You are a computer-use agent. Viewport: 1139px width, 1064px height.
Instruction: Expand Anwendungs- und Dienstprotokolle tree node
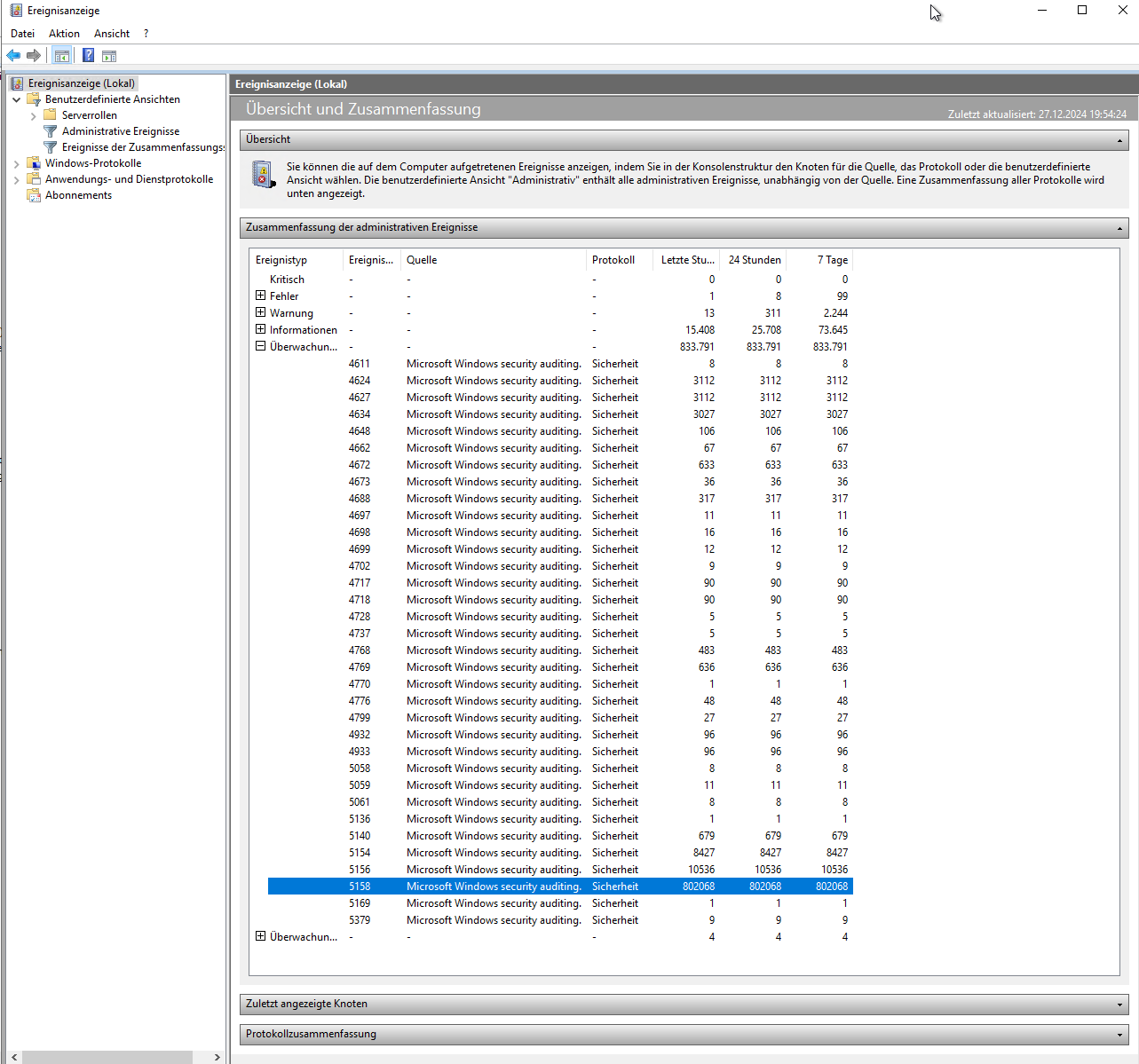pos(16,179)
